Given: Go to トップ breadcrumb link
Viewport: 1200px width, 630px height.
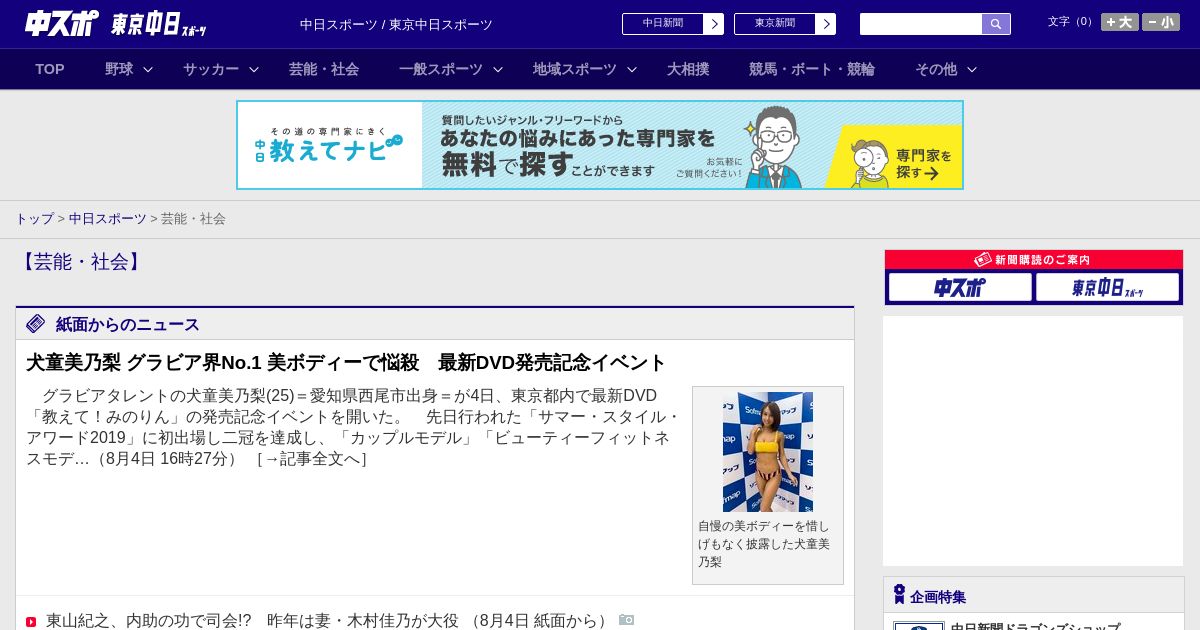Looking at the screenshot, I should [35, 218].
